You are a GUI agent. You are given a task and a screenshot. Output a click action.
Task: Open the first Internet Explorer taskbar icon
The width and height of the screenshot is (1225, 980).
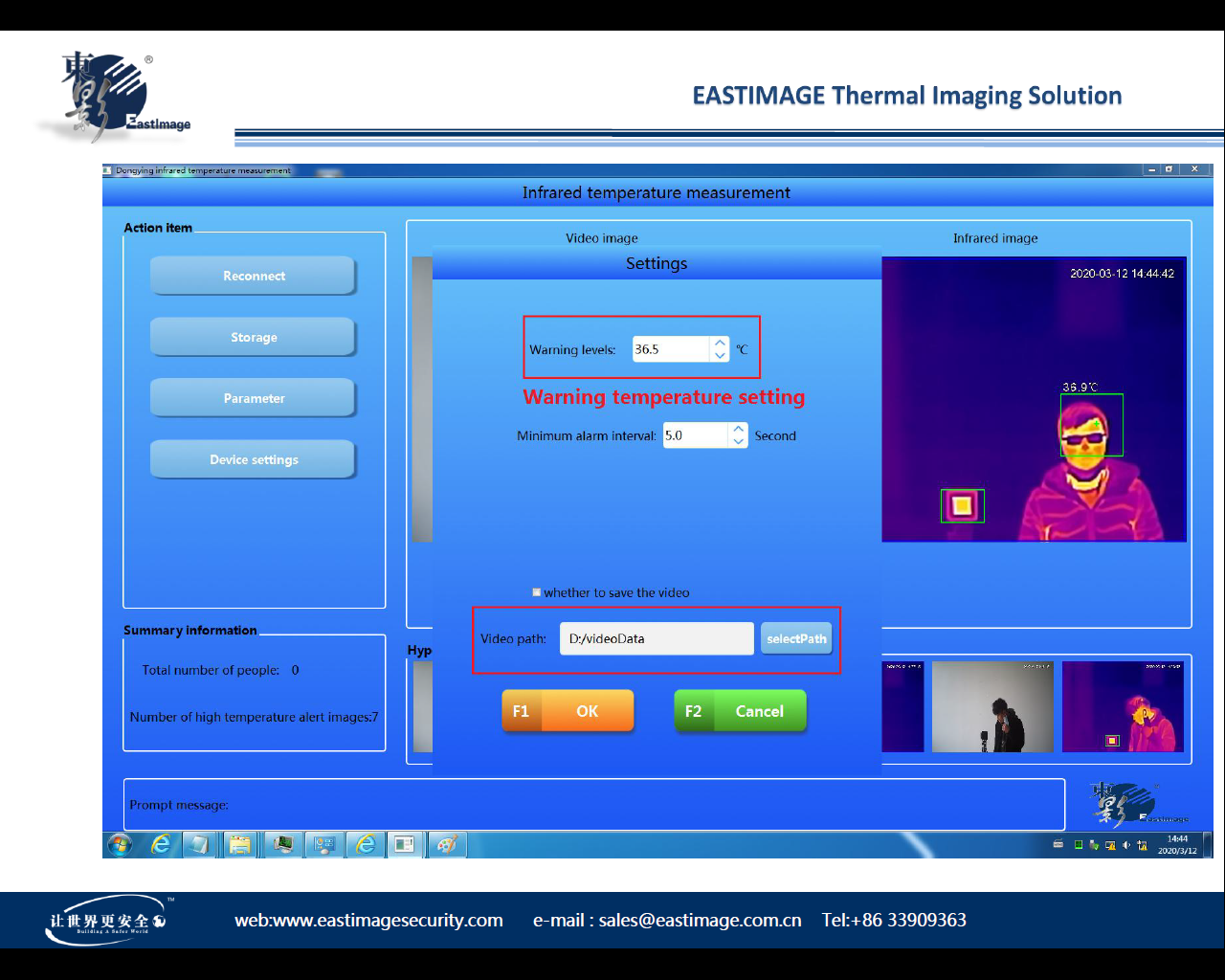pos(161,845)
